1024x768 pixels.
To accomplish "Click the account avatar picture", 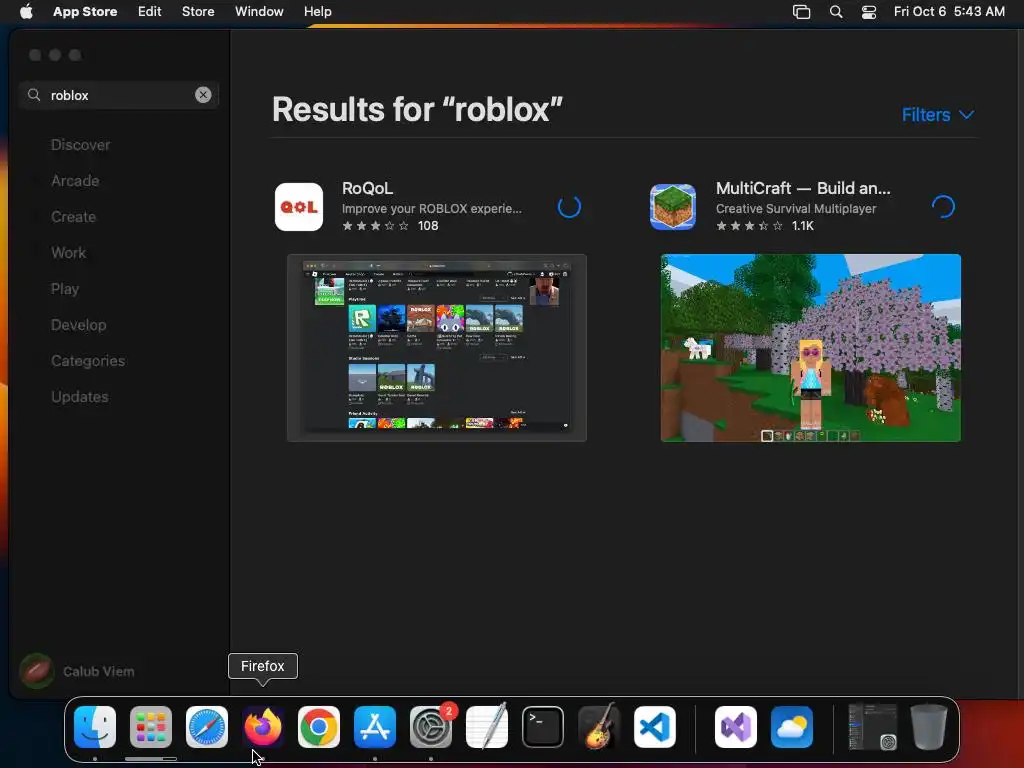I will coord(37,671).
